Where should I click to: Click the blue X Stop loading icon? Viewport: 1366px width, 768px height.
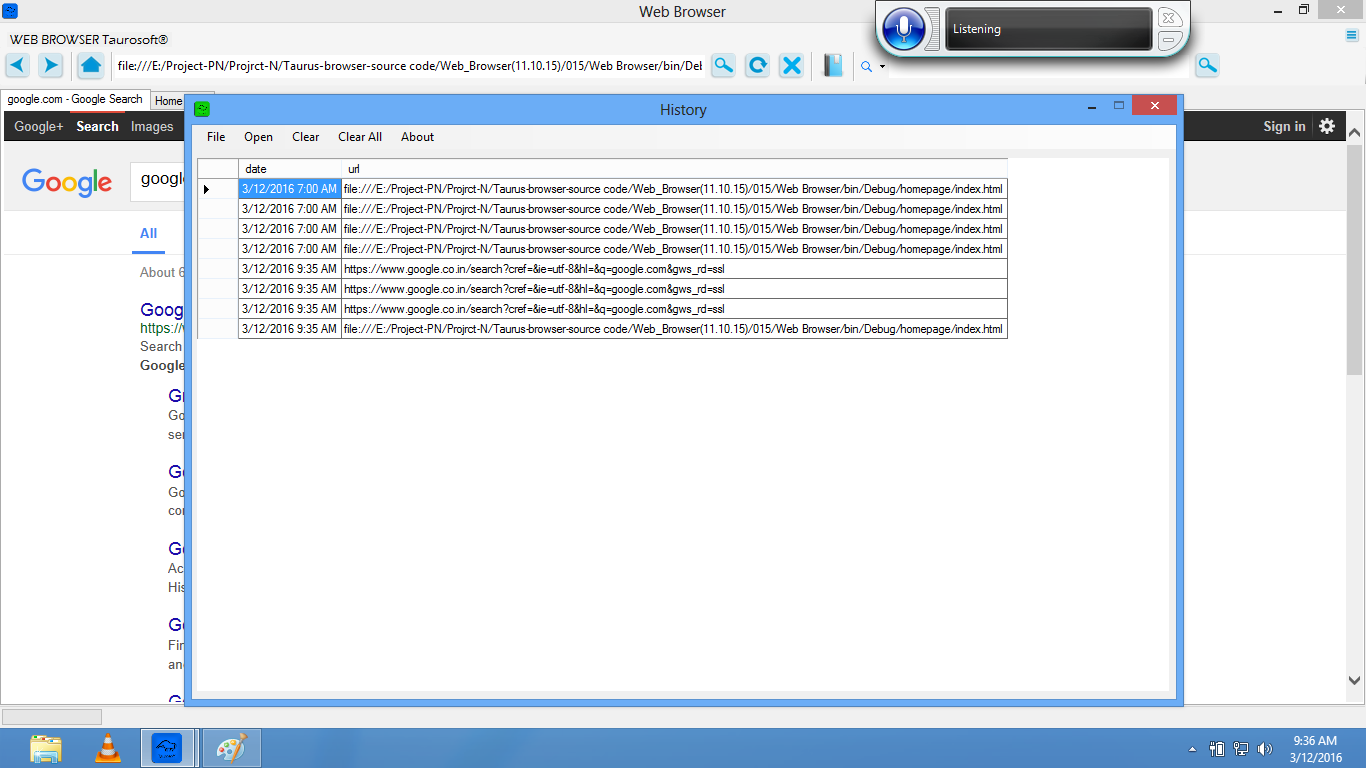coord(791,66)
